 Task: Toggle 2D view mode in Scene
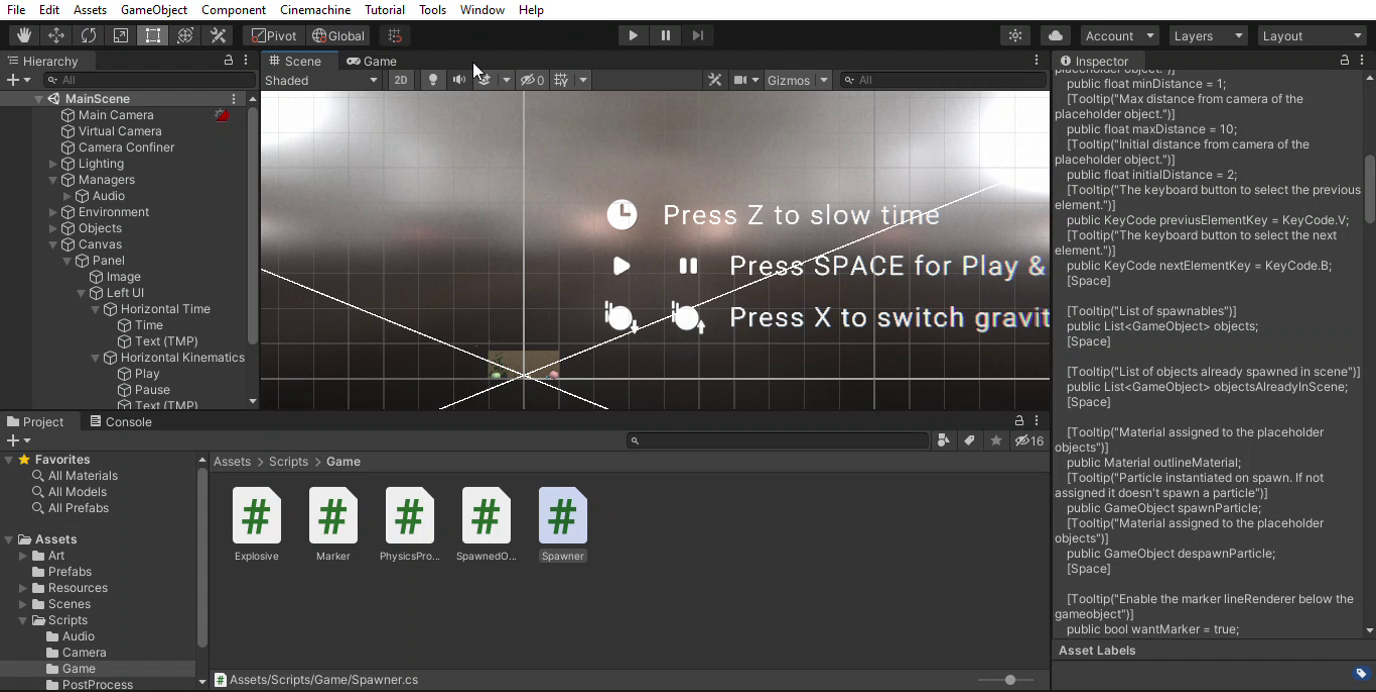point(400,80)
